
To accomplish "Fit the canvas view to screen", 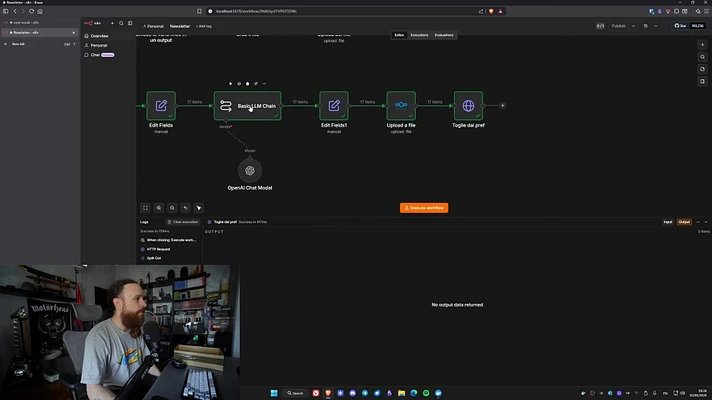I will pos(145,208).
